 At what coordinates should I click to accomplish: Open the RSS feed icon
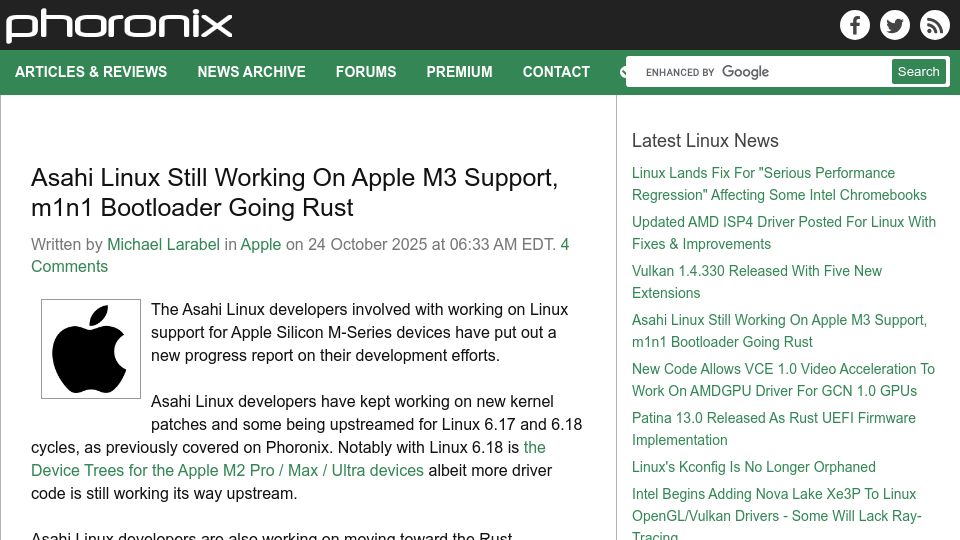(x=934, y=25)
